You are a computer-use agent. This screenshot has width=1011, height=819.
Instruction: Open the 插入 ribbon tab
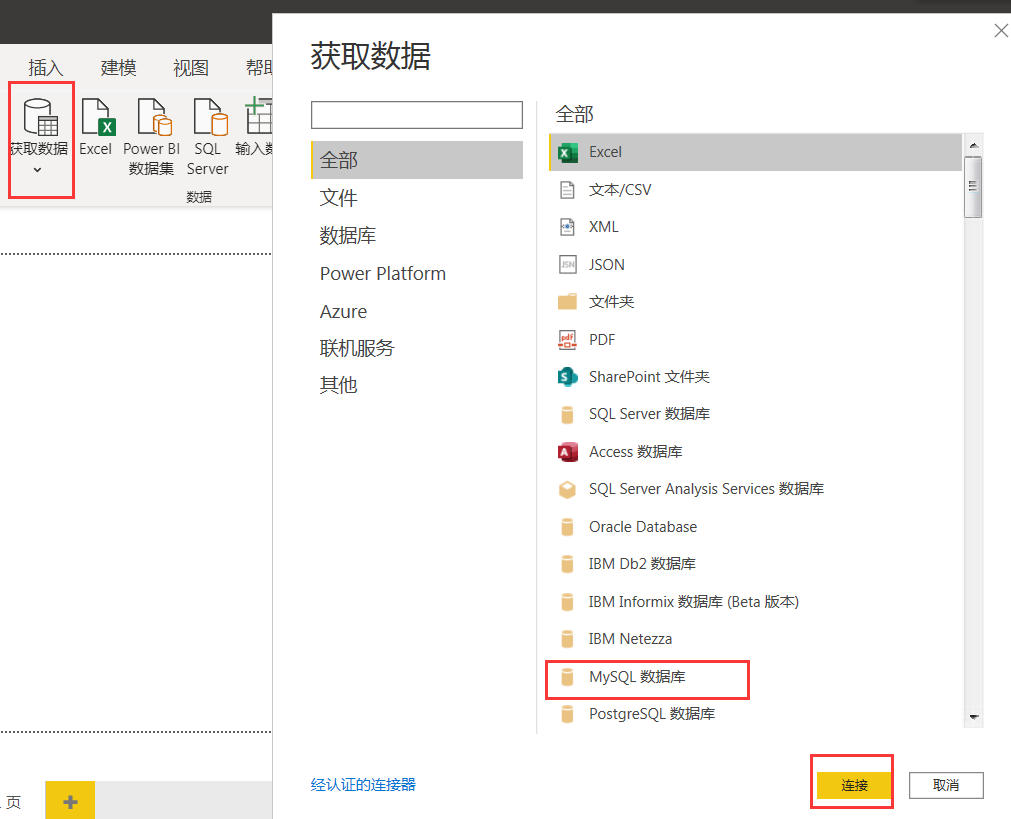(46, 67)
